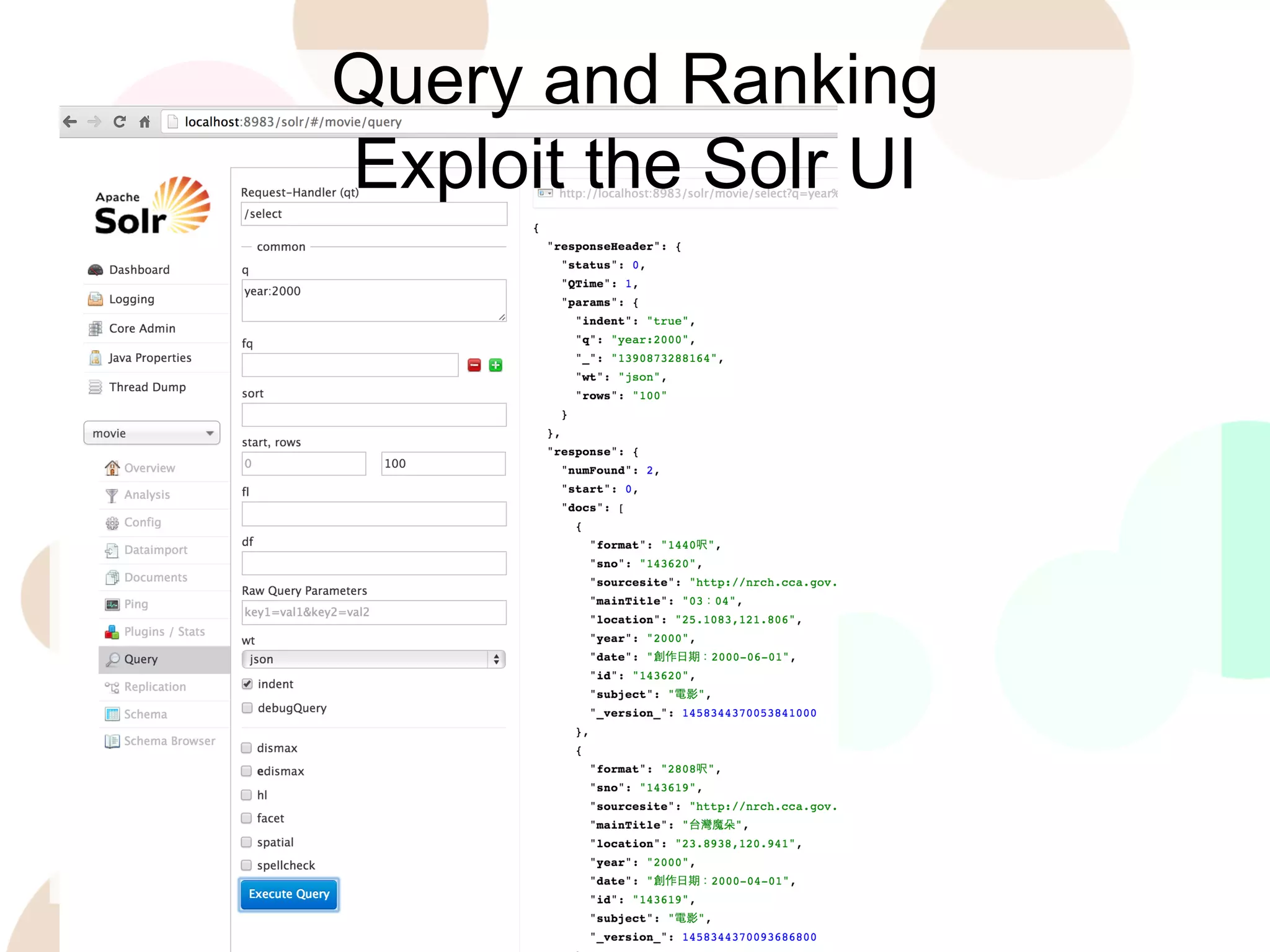Open the Replication link
Viewport: 1270px width, 952px height.
tap(155, 687)
